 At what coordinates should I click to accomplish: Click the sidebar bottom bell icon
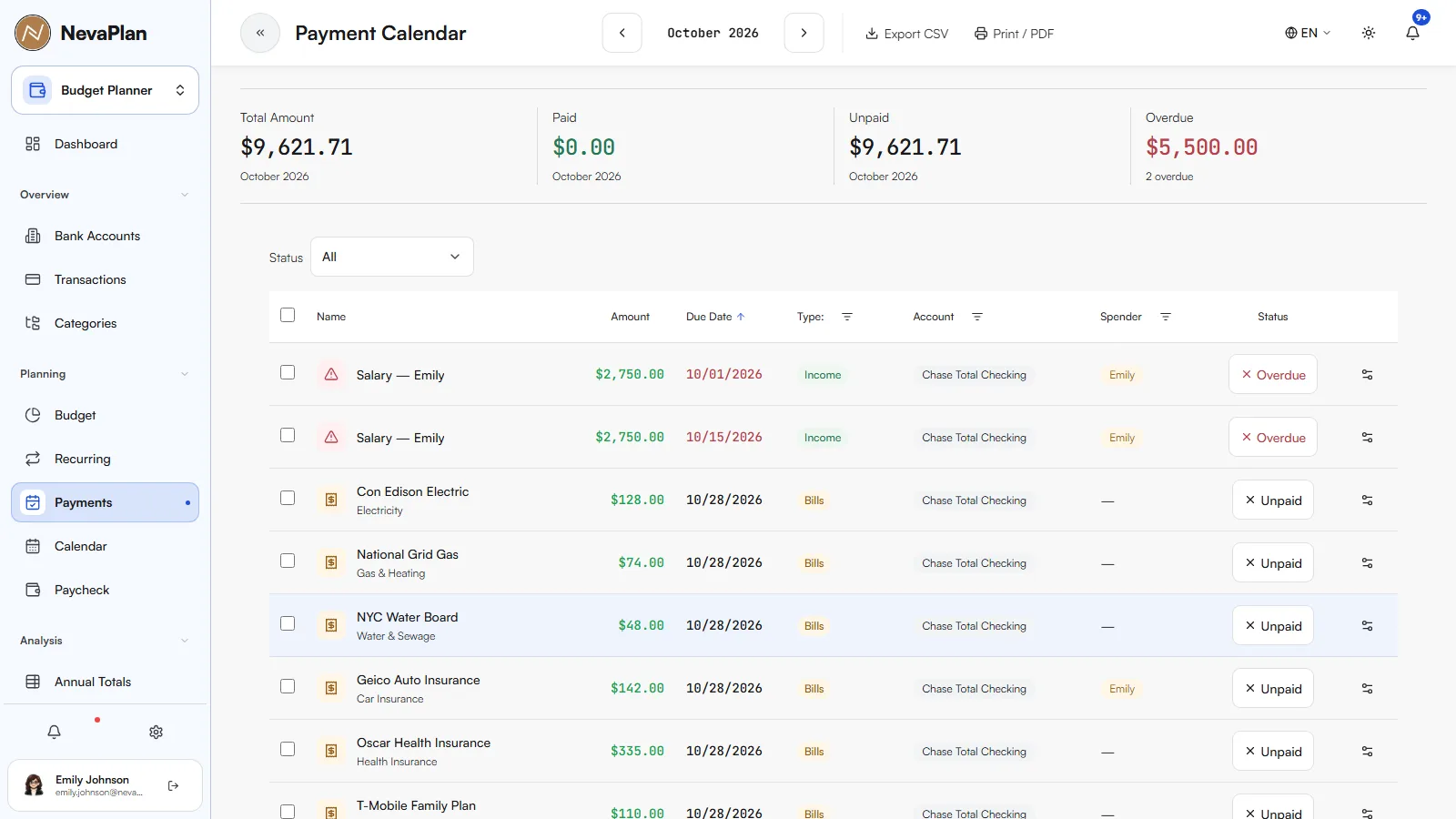click(x=55, y=732)
